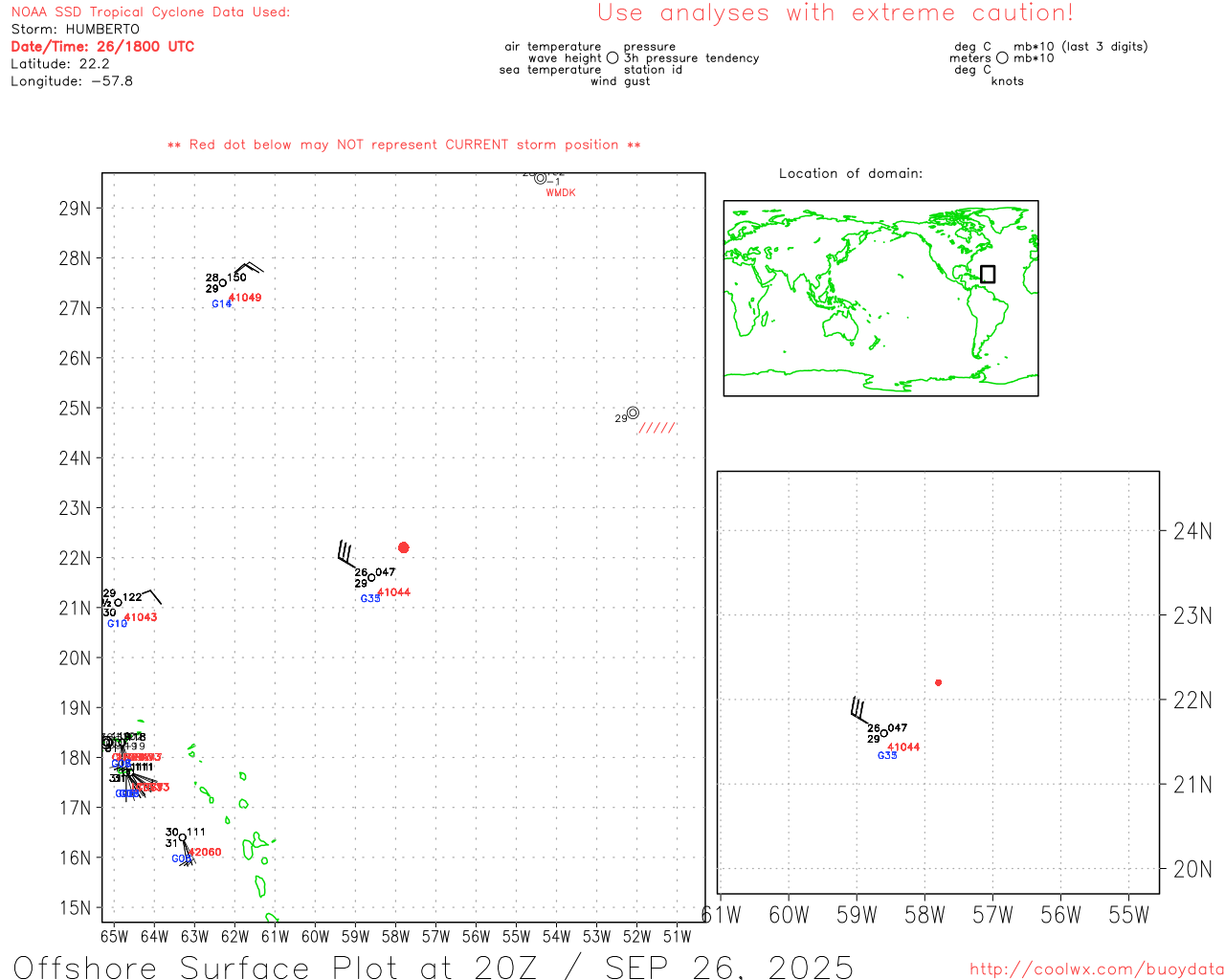Click the blue G35 gust label in inset
The width and height of the screenshot is (1225, 980).
coord(887,756)
